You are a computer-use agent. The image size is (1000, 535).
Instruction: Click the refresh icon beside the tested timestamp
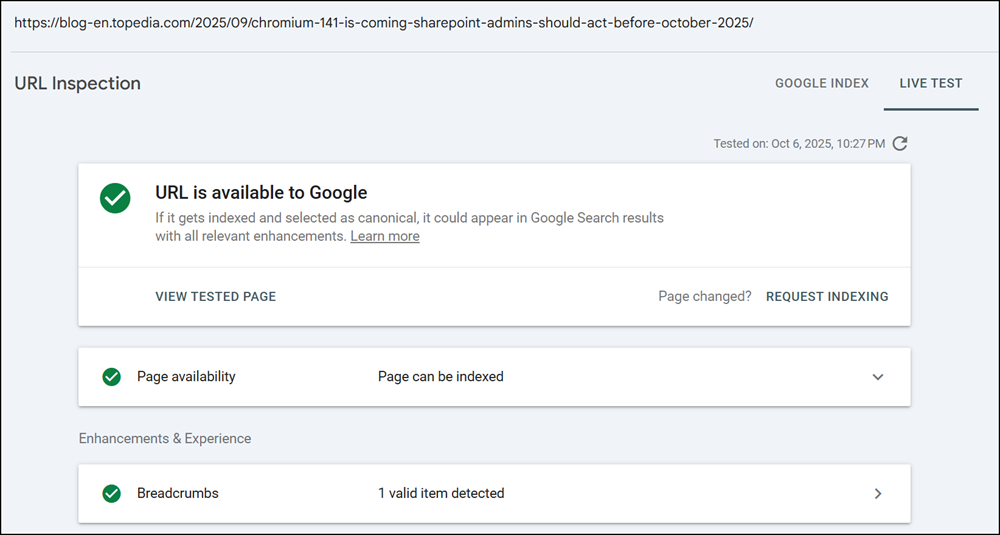[x=900, y=144]
